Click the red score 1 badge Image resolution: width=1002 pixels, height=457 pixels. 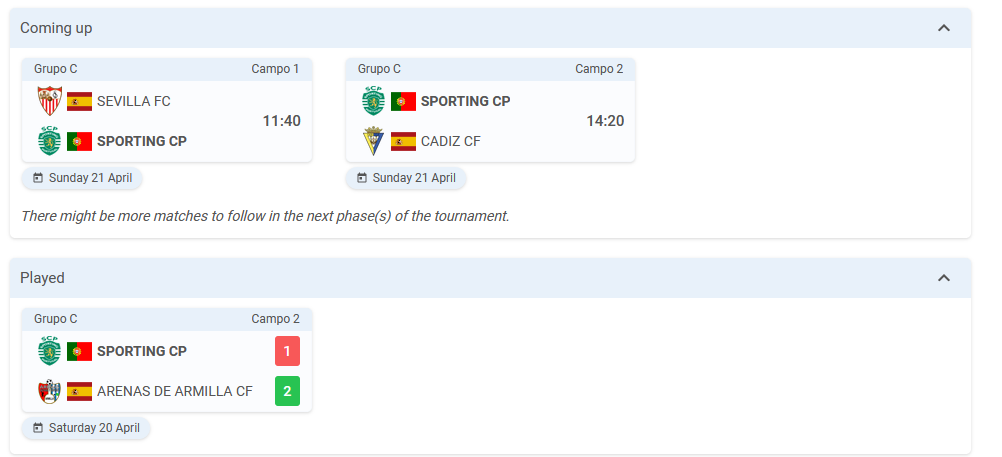288,351
